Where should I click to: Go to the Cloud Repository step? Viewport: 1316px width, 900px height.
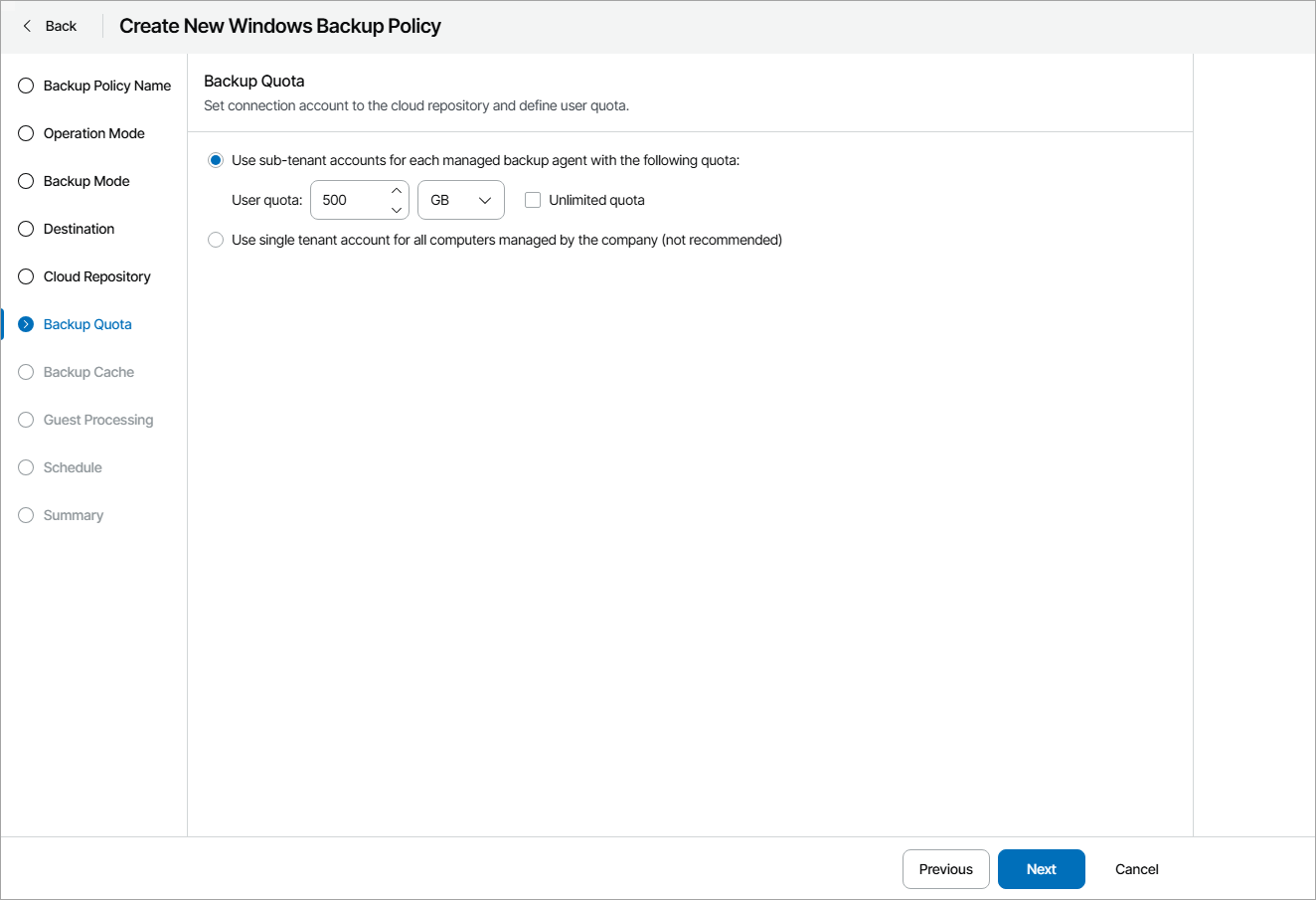[97, 276]
